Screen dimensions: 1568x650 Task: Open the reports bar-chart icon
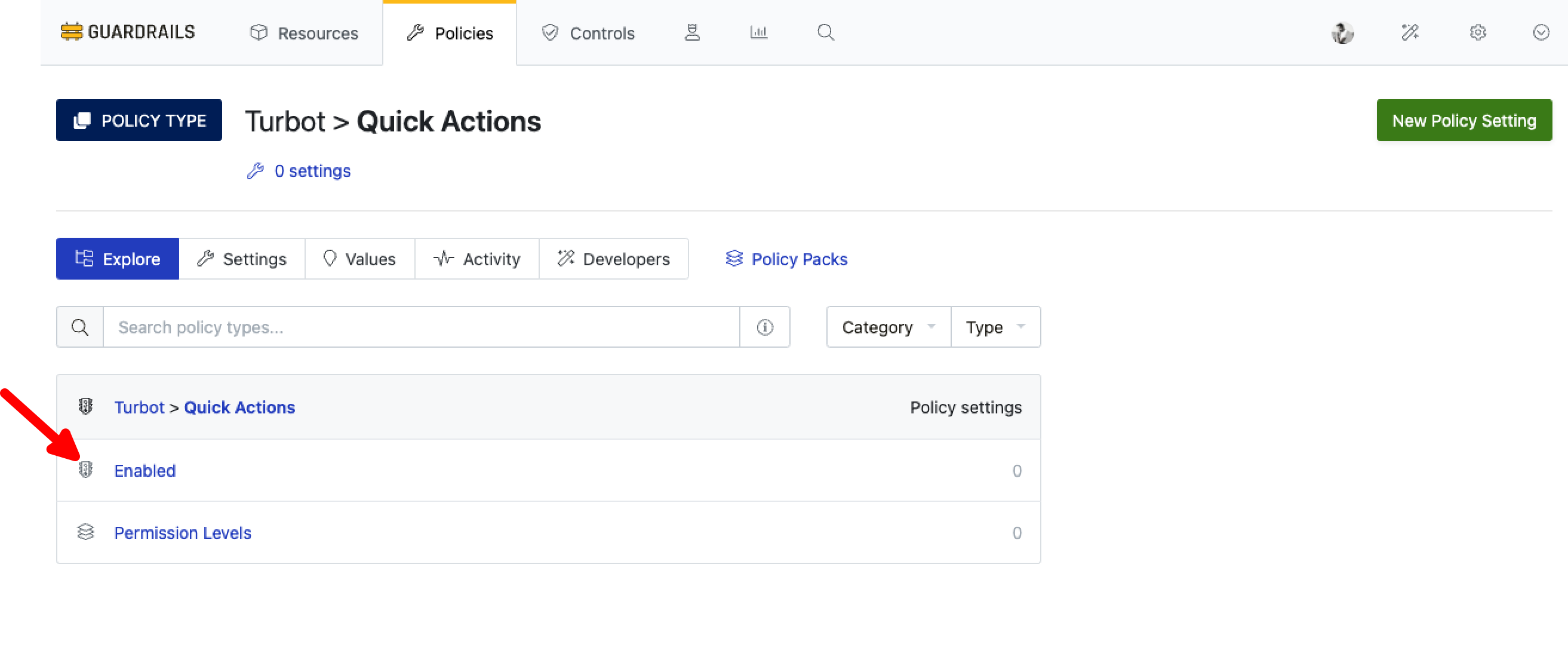coord(758,32)
